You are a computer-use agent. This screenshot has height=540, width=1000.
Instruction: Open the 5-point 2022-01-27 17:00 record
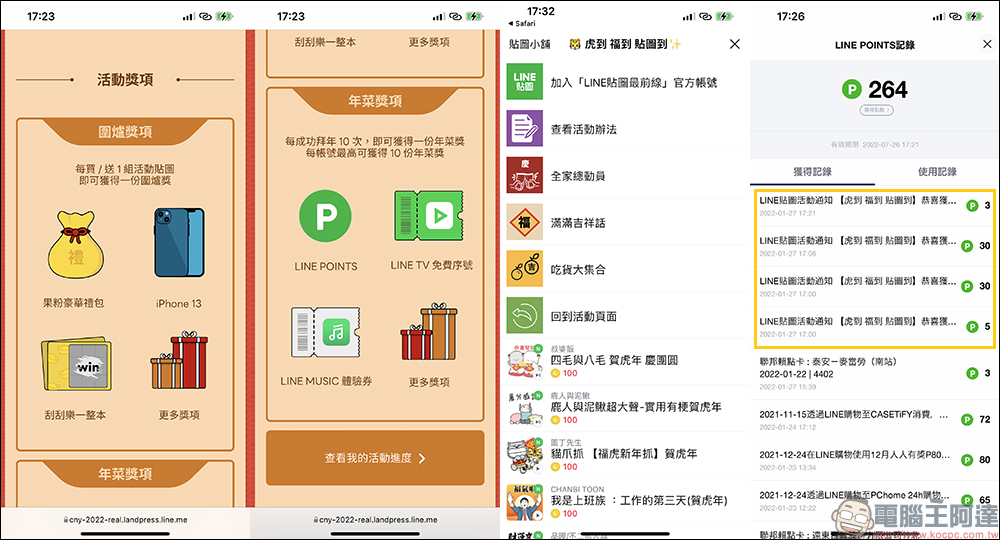click(874, 327)
